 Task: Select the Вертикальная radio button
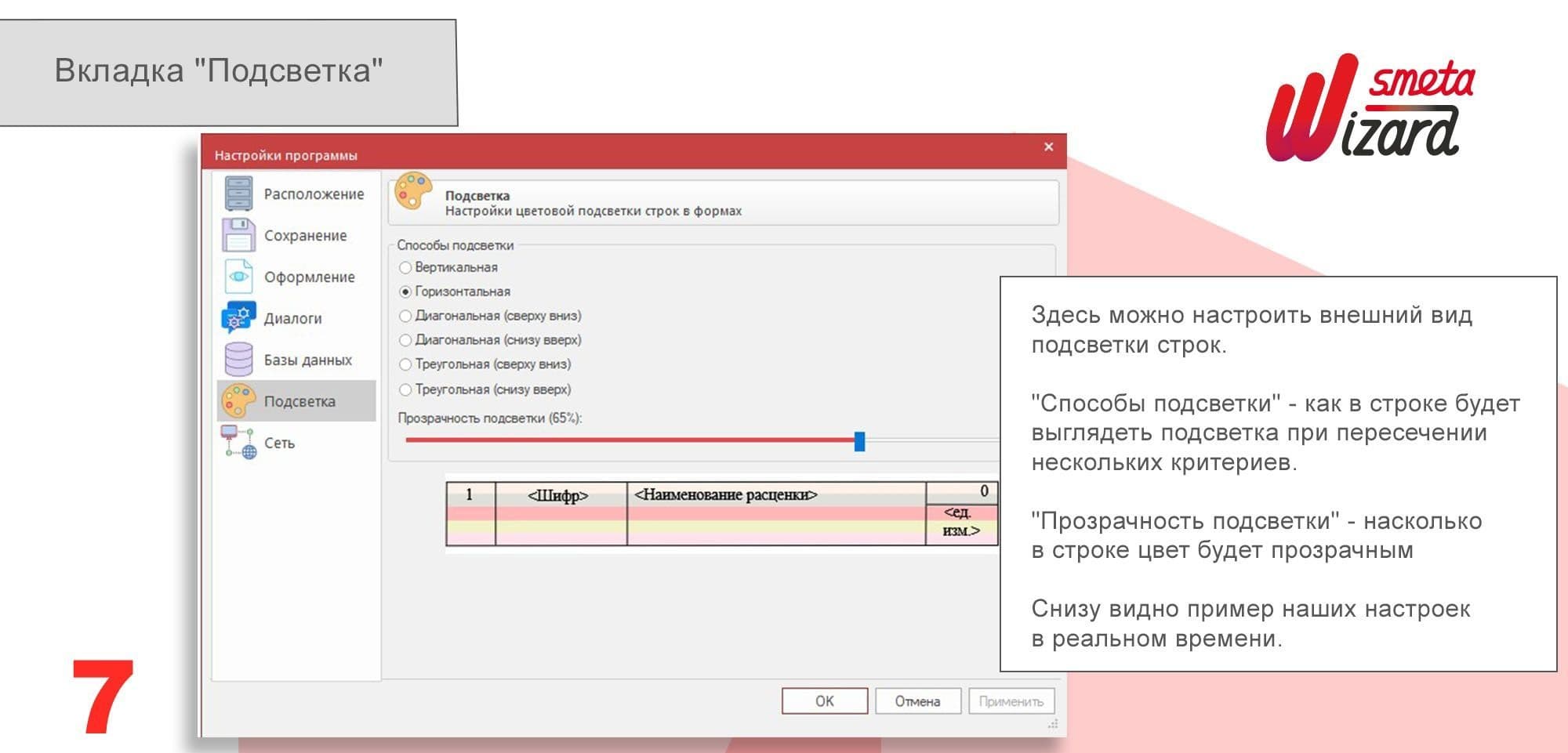pos(405,268)
